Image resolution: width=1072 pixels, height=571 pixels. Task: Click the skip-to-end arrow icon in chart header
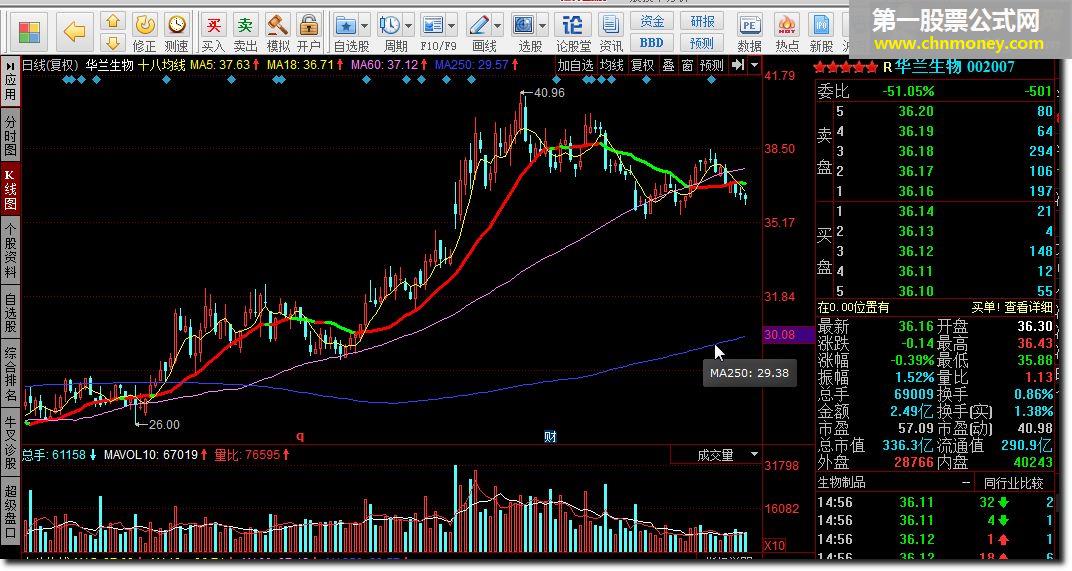(x=738, y=65)
